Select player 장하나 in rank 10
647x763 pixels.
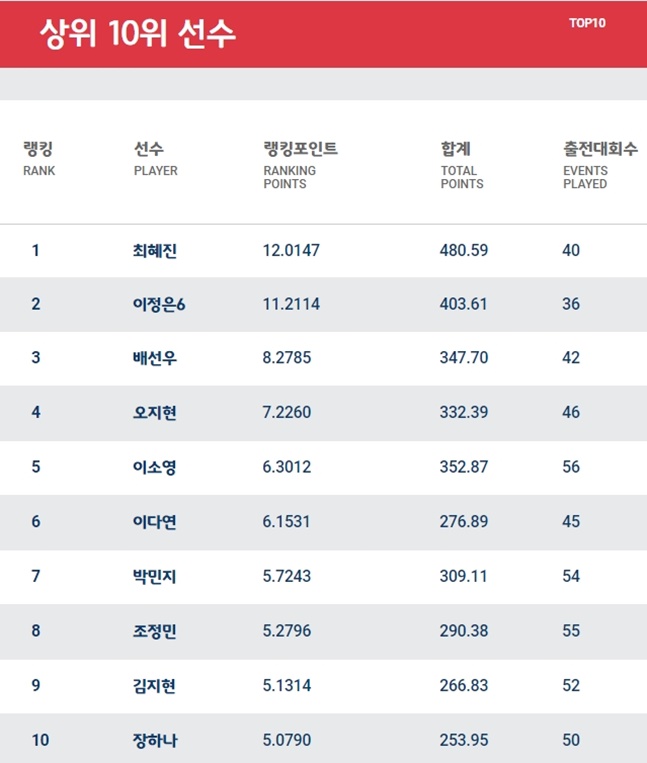(155, 740)
